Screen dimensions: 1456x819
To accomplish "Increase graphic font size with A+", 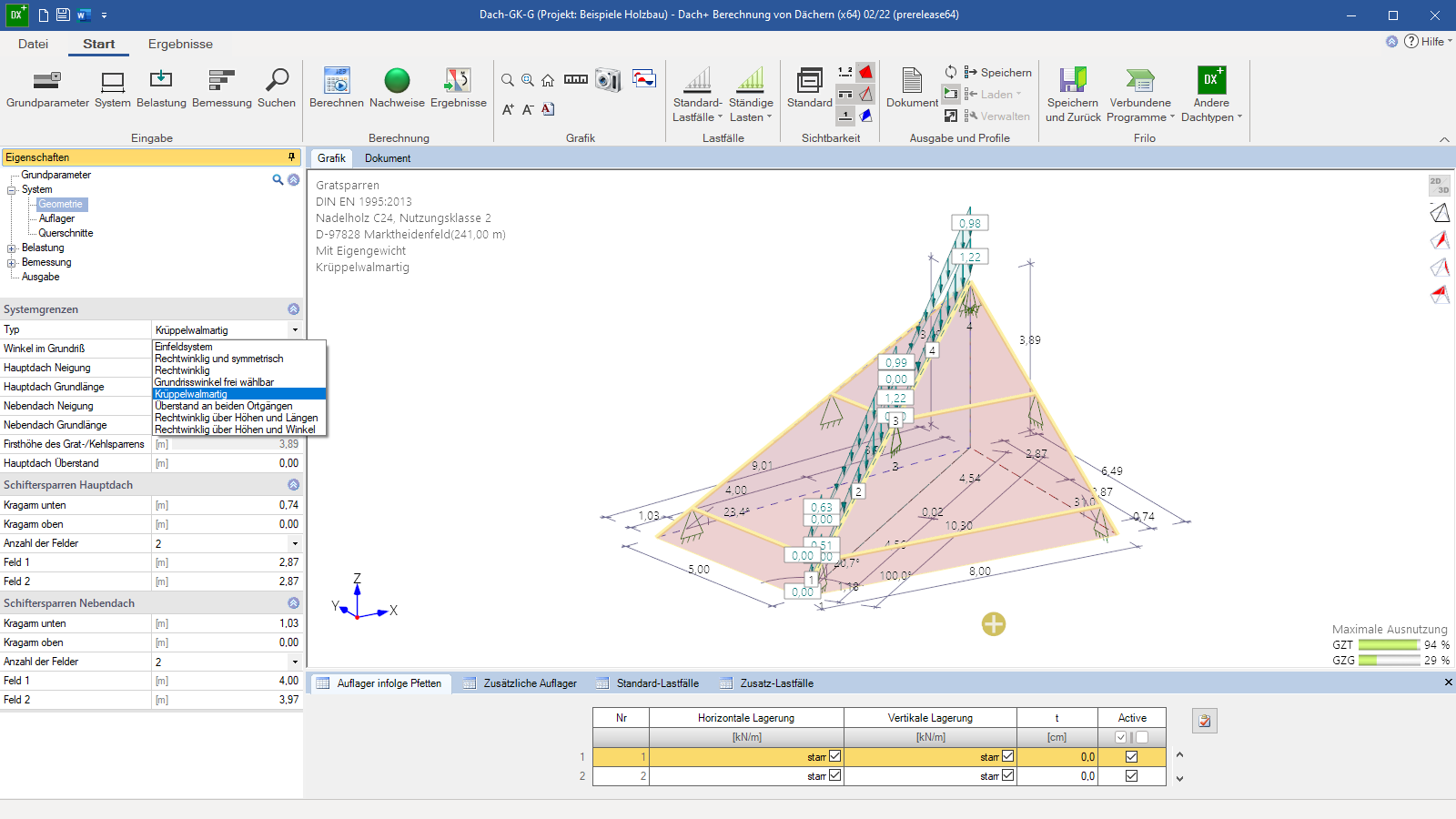I will [508, 109].
